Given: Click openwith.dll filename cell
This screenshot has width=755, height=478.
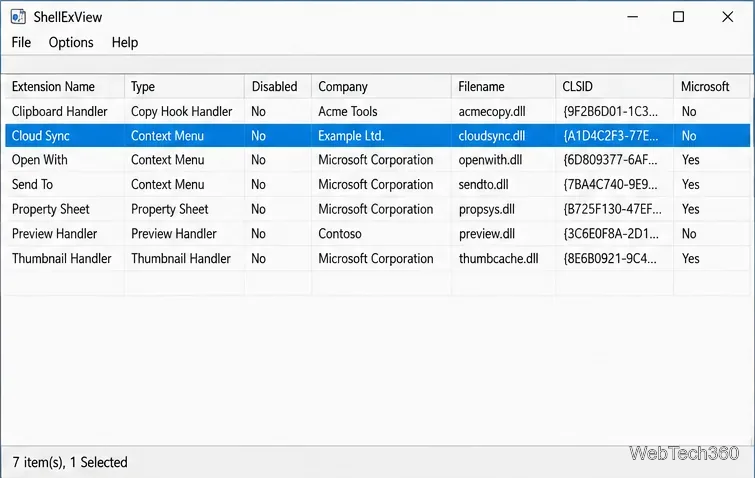Looking at the screenshot, I should tap(490, 160).
